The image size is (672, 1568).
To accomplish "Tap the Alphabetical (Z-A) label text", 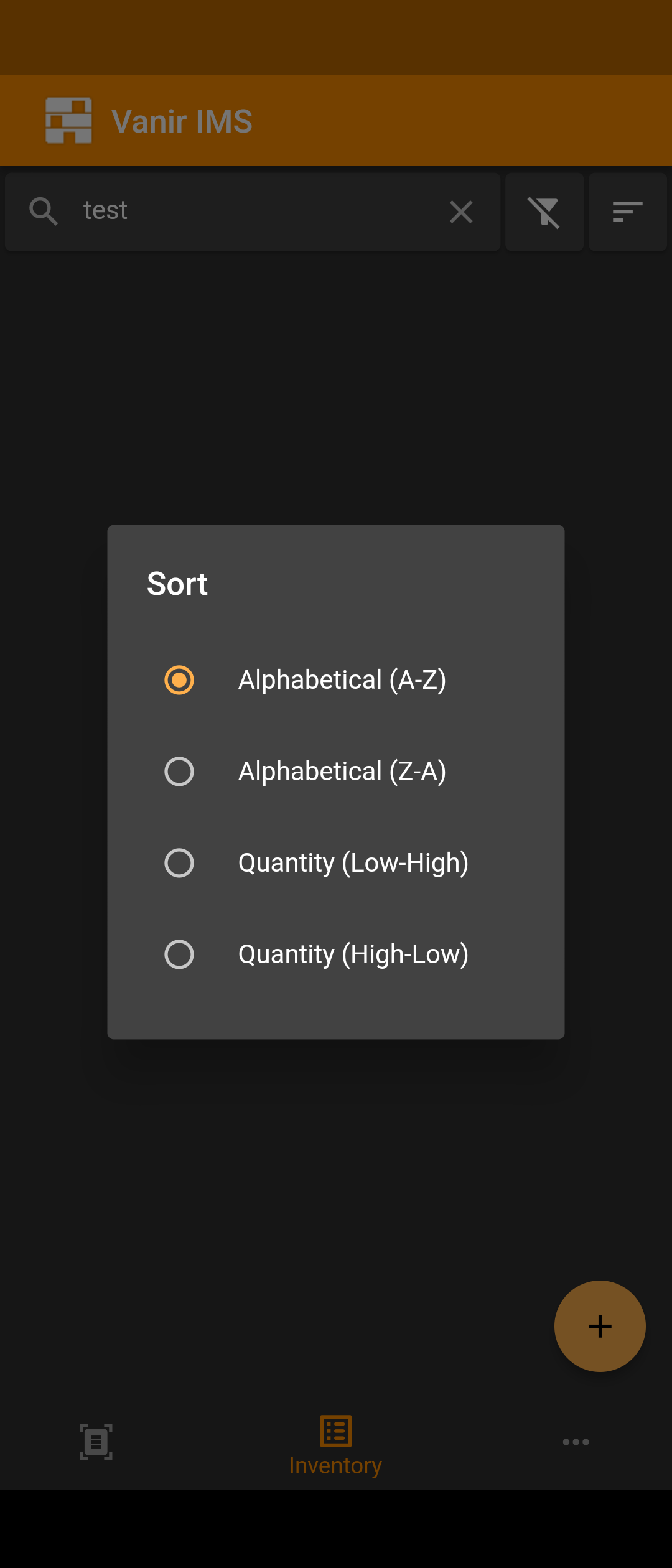I will (x=342, y=772).
